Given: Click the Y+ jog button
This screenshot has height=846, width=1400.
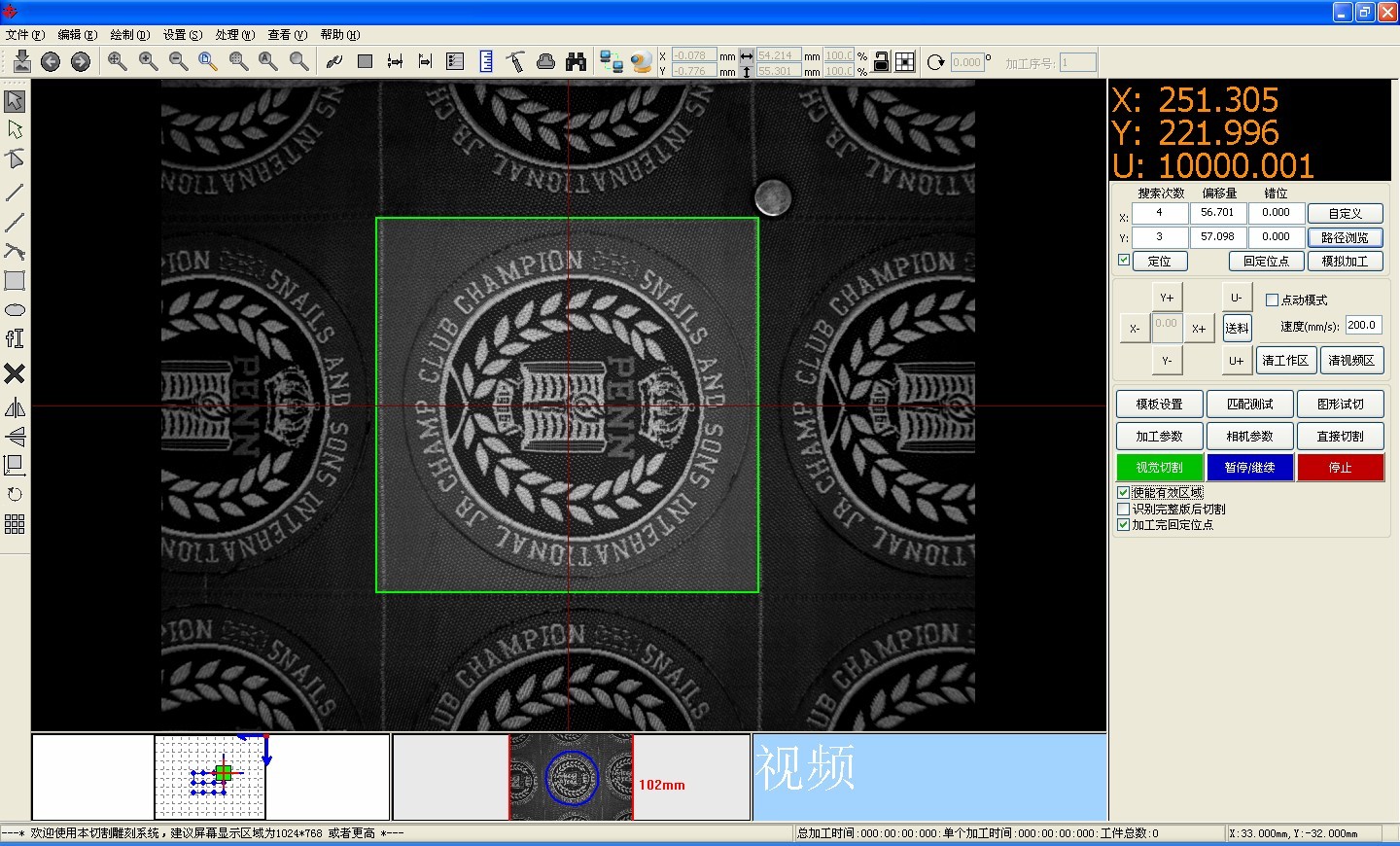Looking at the screenshot, I should pos(1167,298).
